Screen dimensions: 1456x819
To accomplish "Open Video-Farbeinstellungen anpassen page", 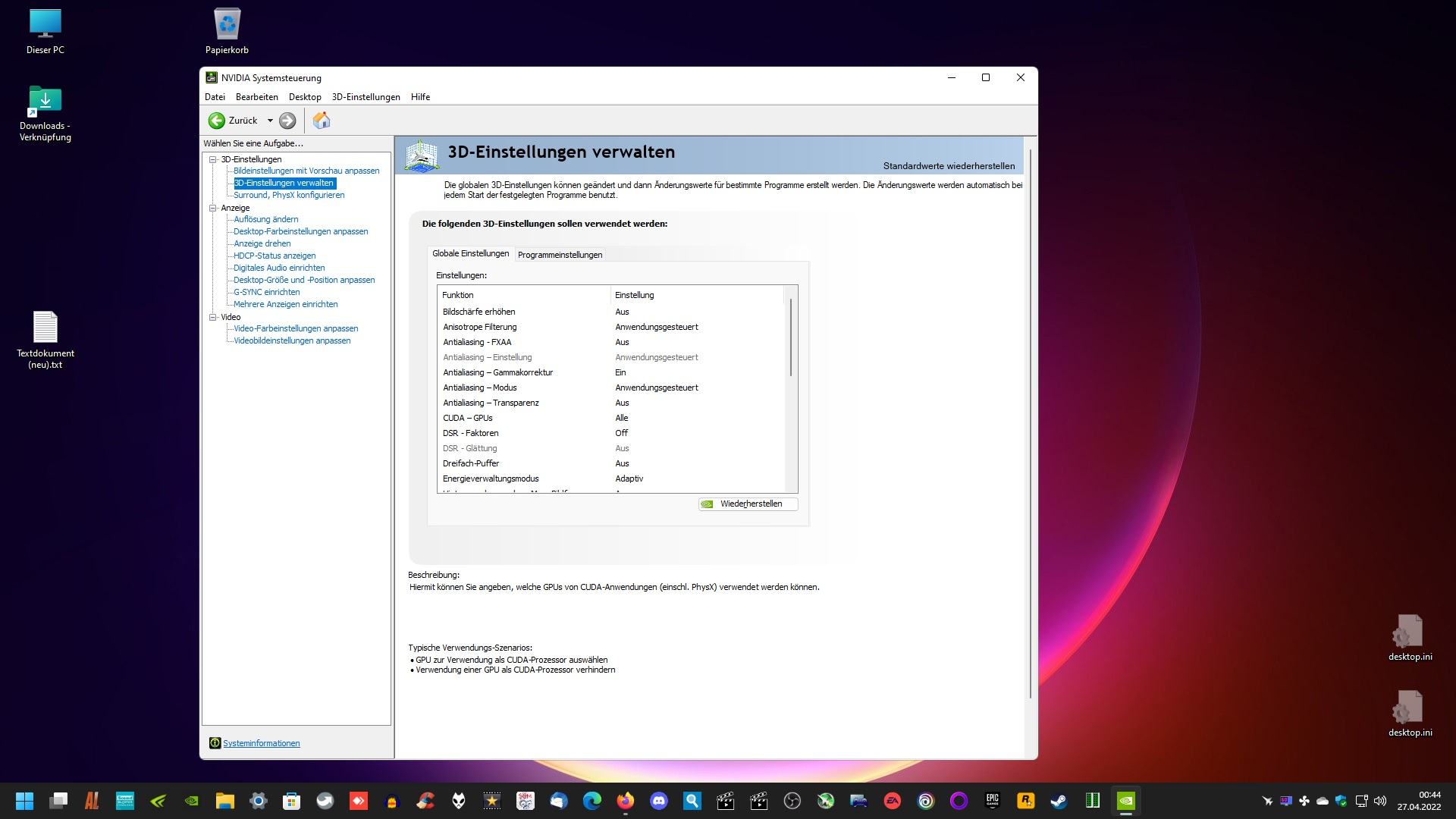I will [296, 328].
